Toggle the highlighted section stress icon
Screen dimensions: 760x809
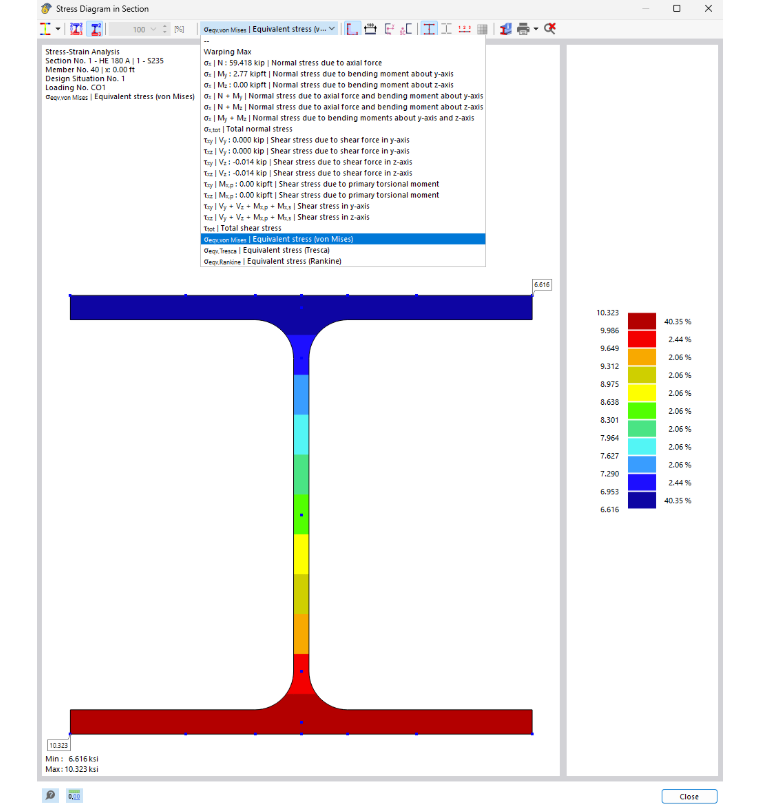tap(95, 29)
